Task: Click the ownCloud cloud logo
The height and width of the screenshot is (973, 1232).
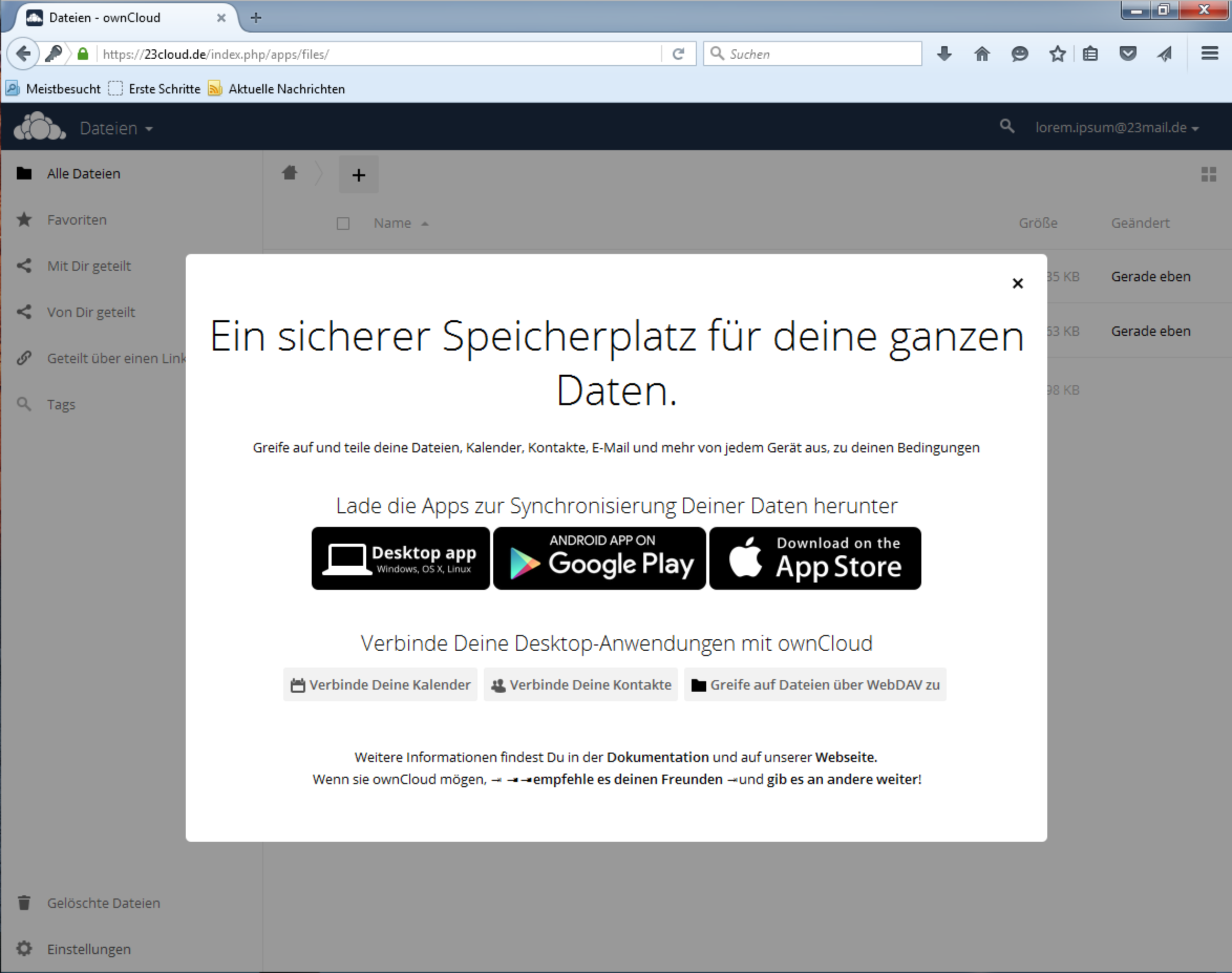Action: point(39,126)
